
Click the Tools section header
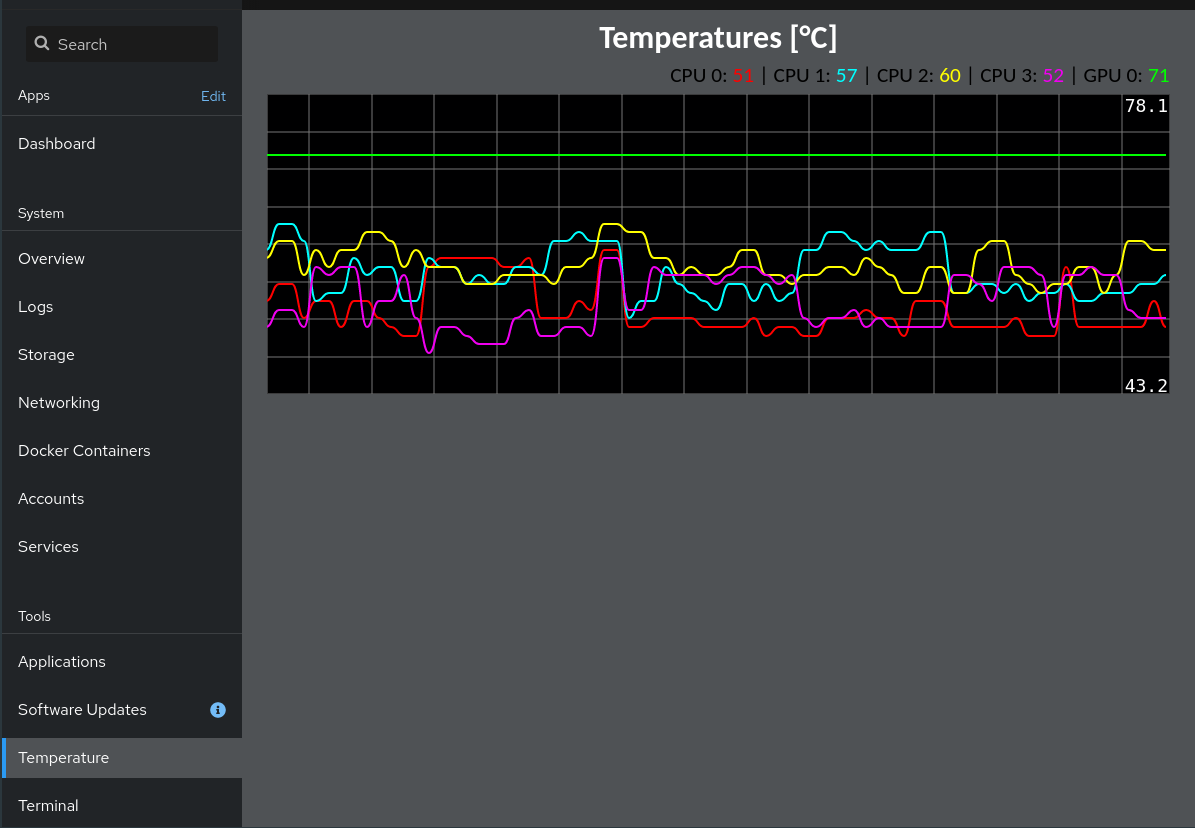[34, 616]
